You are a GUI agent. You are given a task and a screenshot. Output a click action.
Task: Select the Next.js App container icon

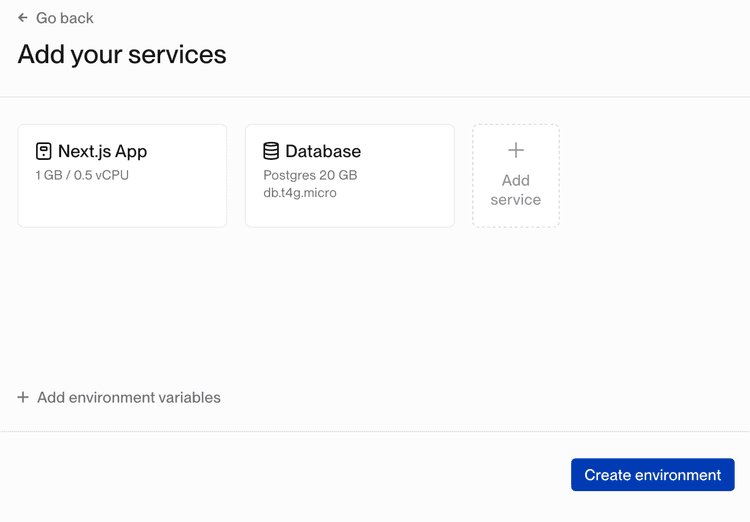(44, 151)
